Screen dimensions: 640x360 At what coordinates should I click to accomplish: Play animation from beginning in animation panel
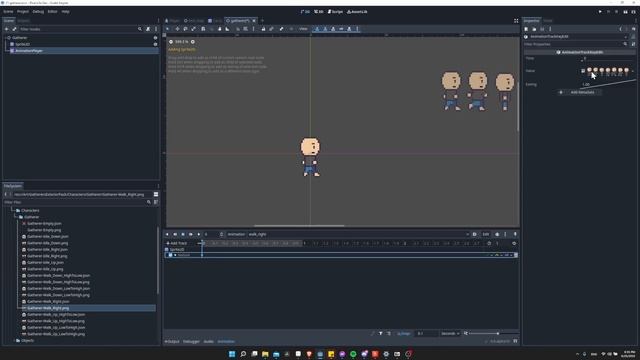191,234
